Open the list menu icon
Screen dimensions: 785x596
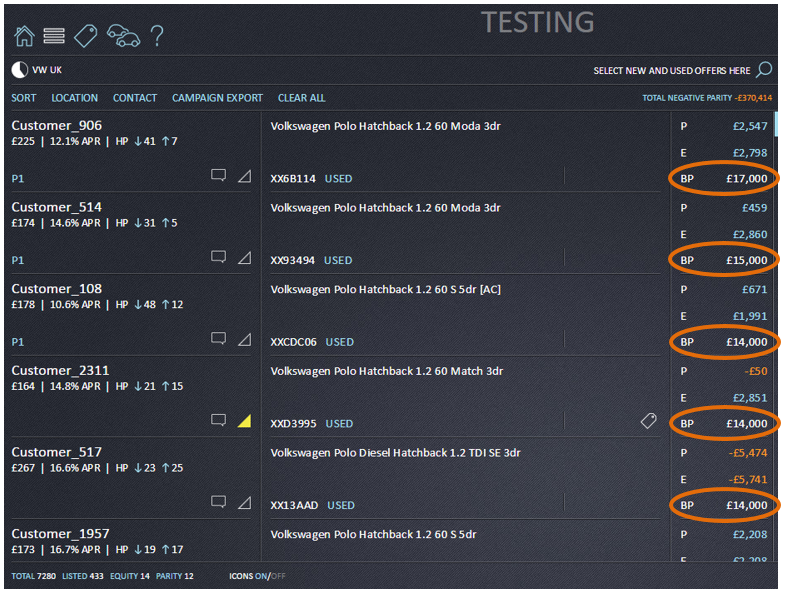tap(54, 36)
